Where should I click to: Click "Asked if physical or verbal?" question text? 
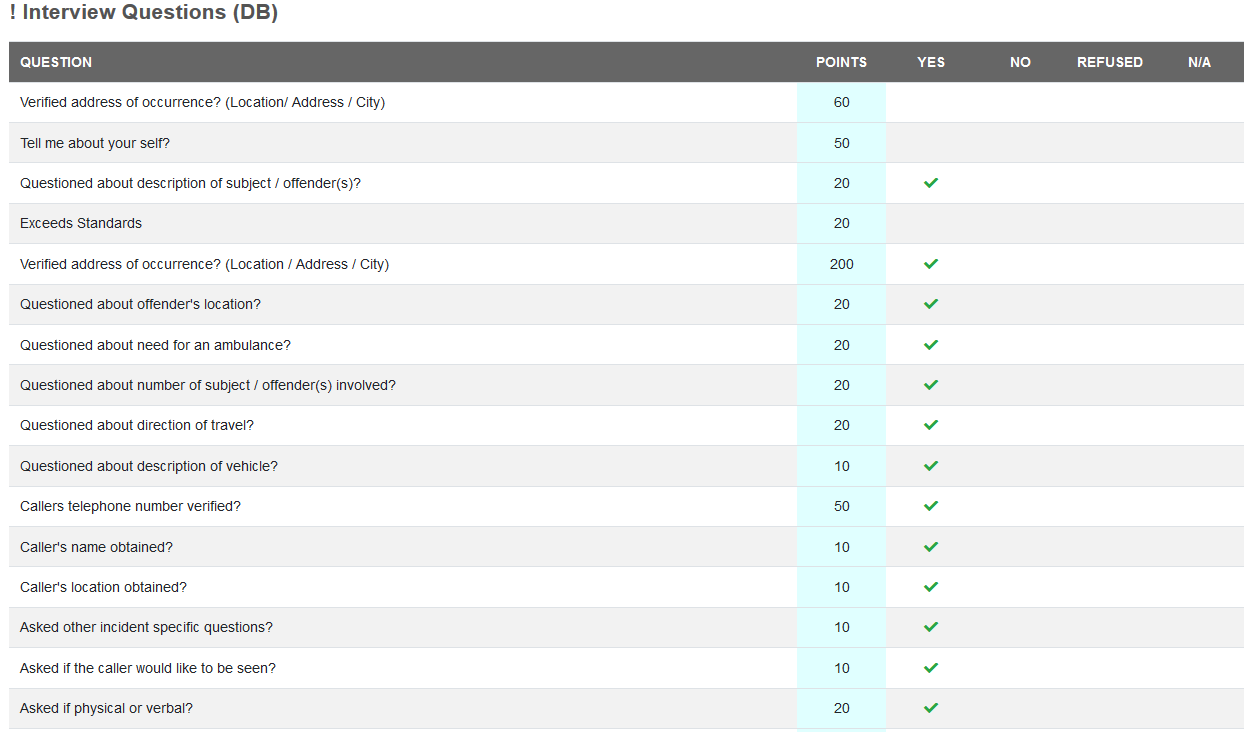tap(106, 708)
